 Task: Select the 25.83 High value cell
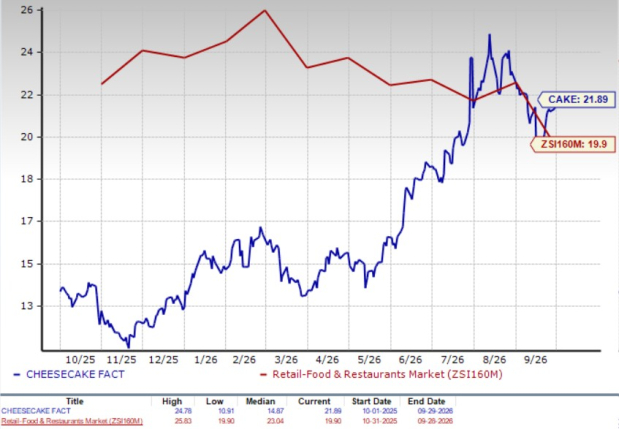182,421
